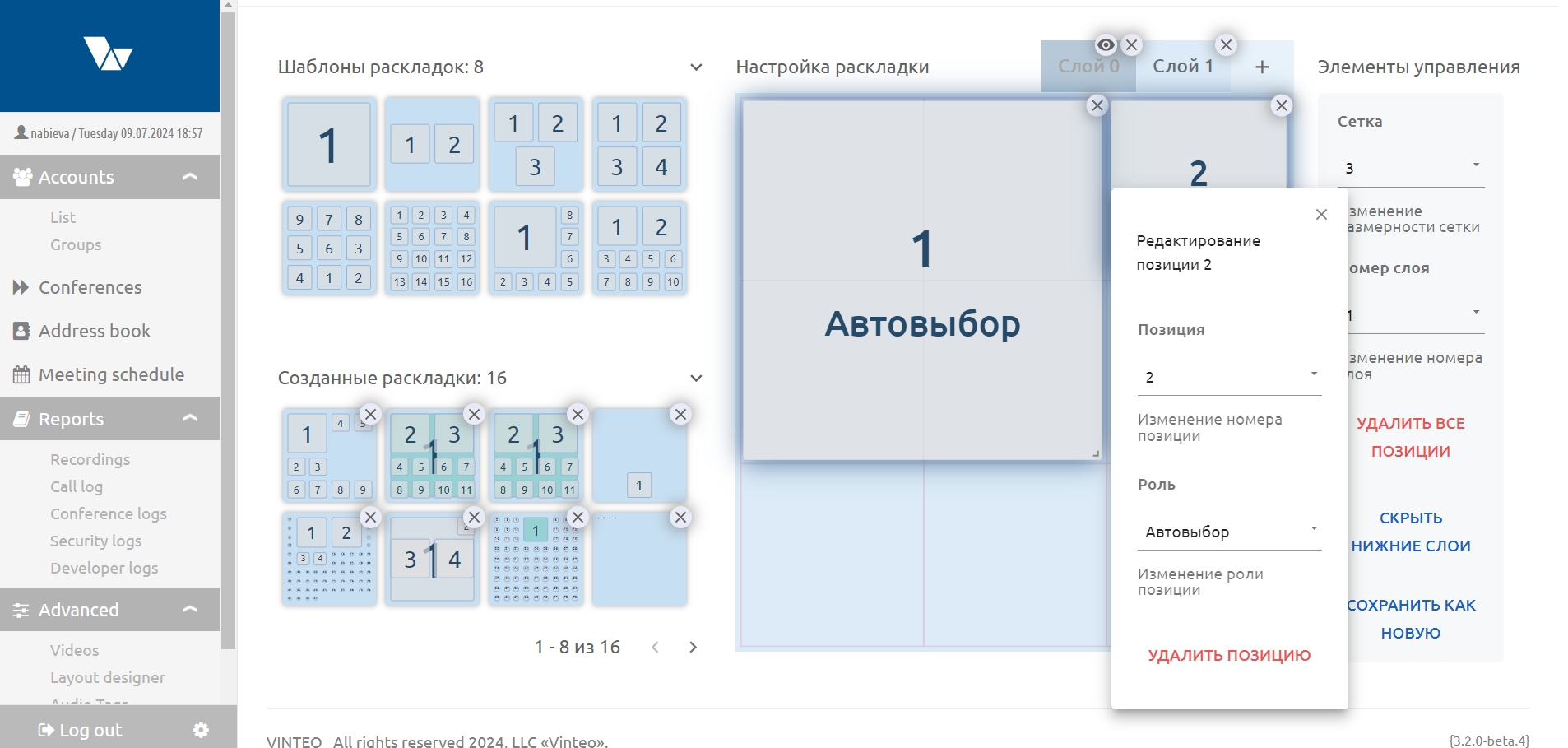Toggle visibility eye icon on layer 0

coord(1106,45)
